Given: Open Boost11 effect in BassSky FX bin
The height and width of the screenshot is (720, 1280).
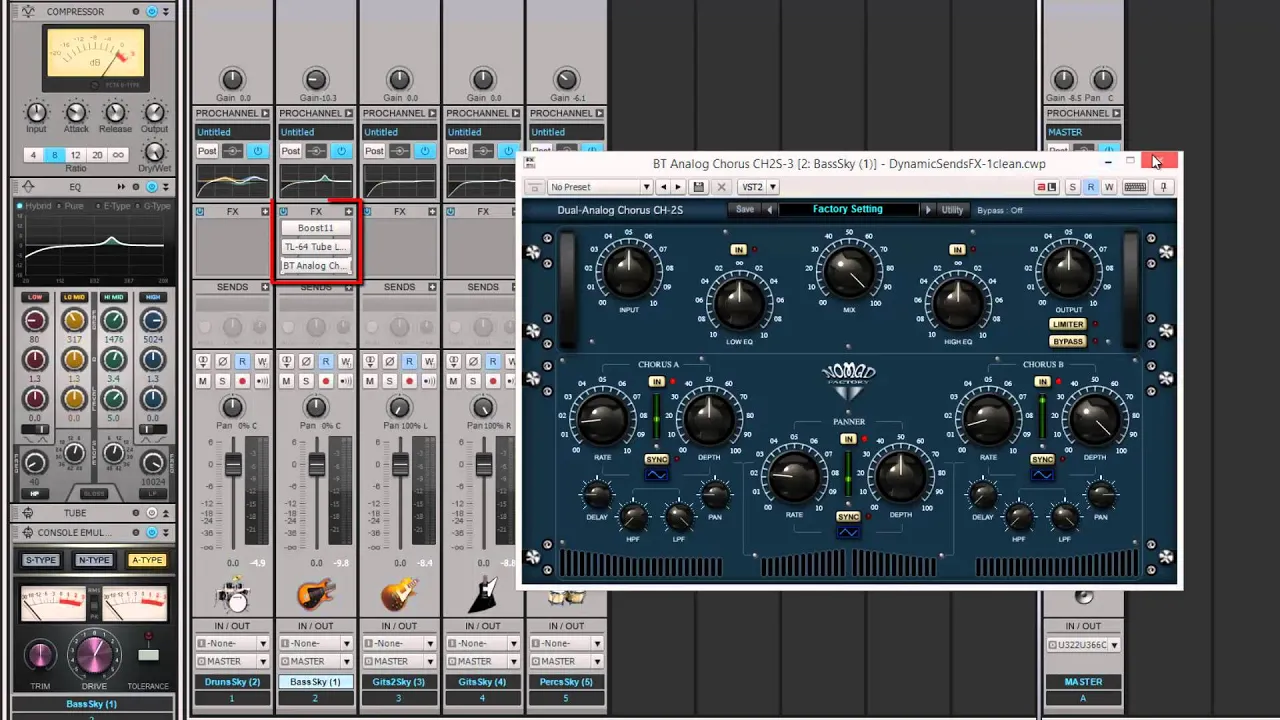Looking at the screenshot, I should [x=316, y=228].
